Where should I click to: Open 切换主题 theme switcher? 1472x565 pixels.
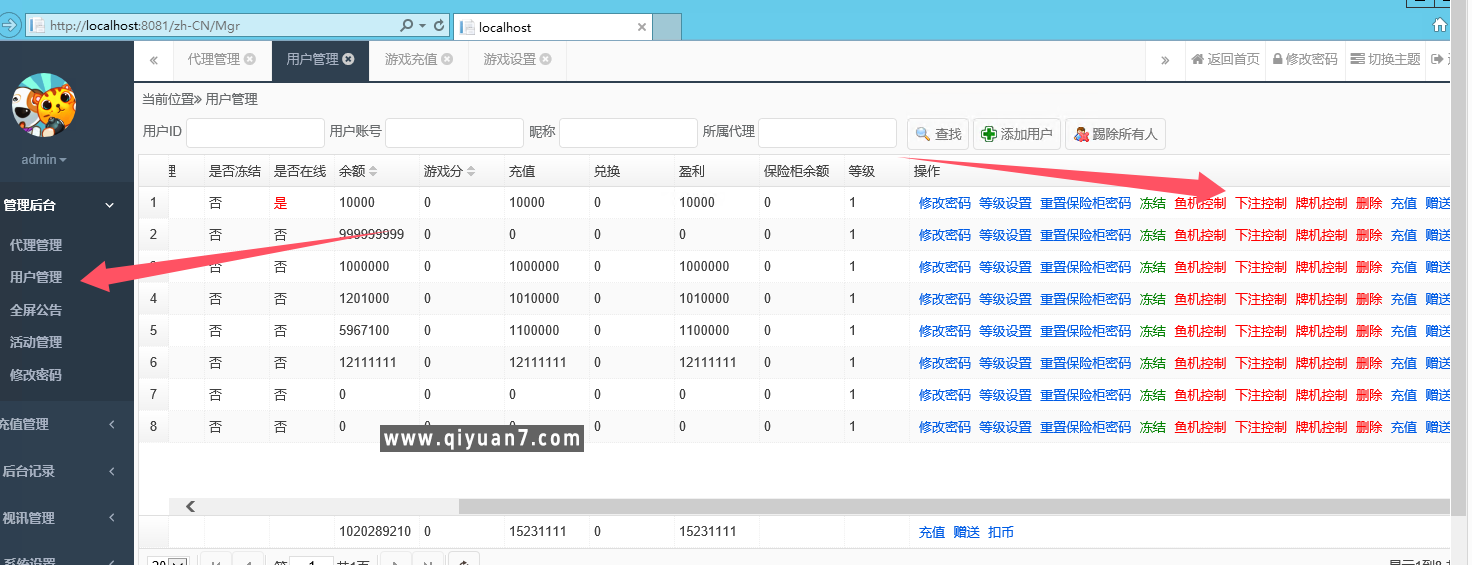pos(1384,59)
